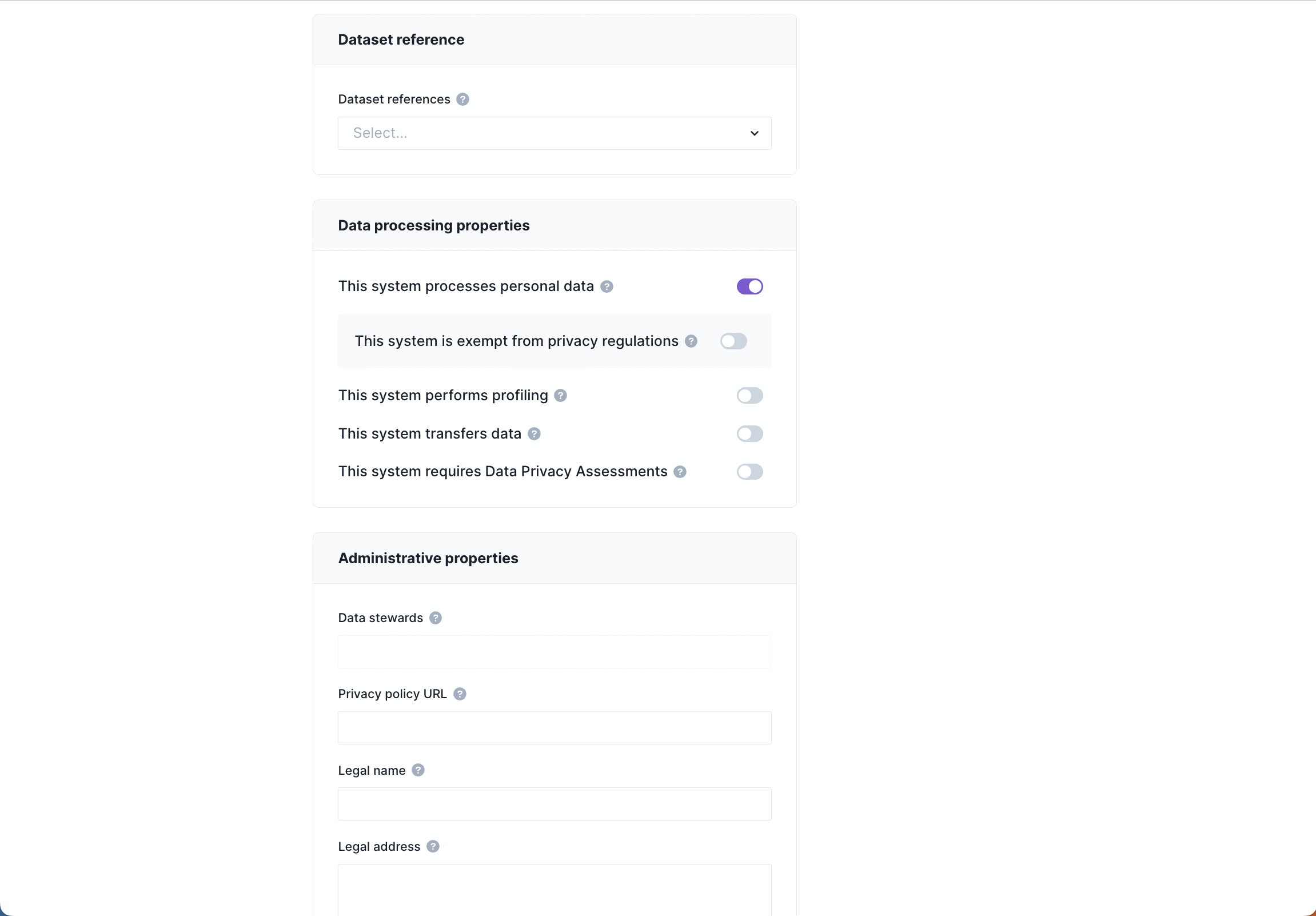
Task: Select the Legal name text field
Action: click(x=555, y=805)
